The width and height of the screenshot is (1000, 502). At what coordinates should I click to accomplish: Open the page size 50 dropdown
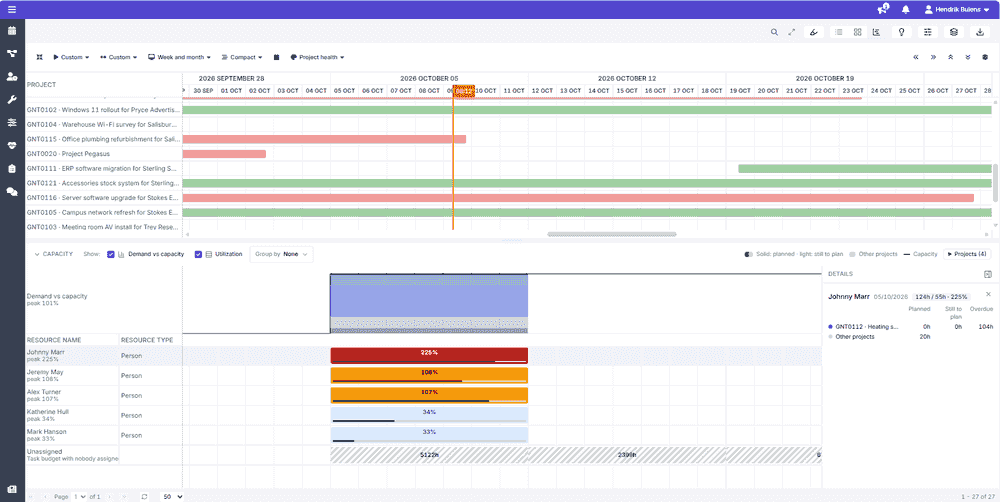[172, 496]
